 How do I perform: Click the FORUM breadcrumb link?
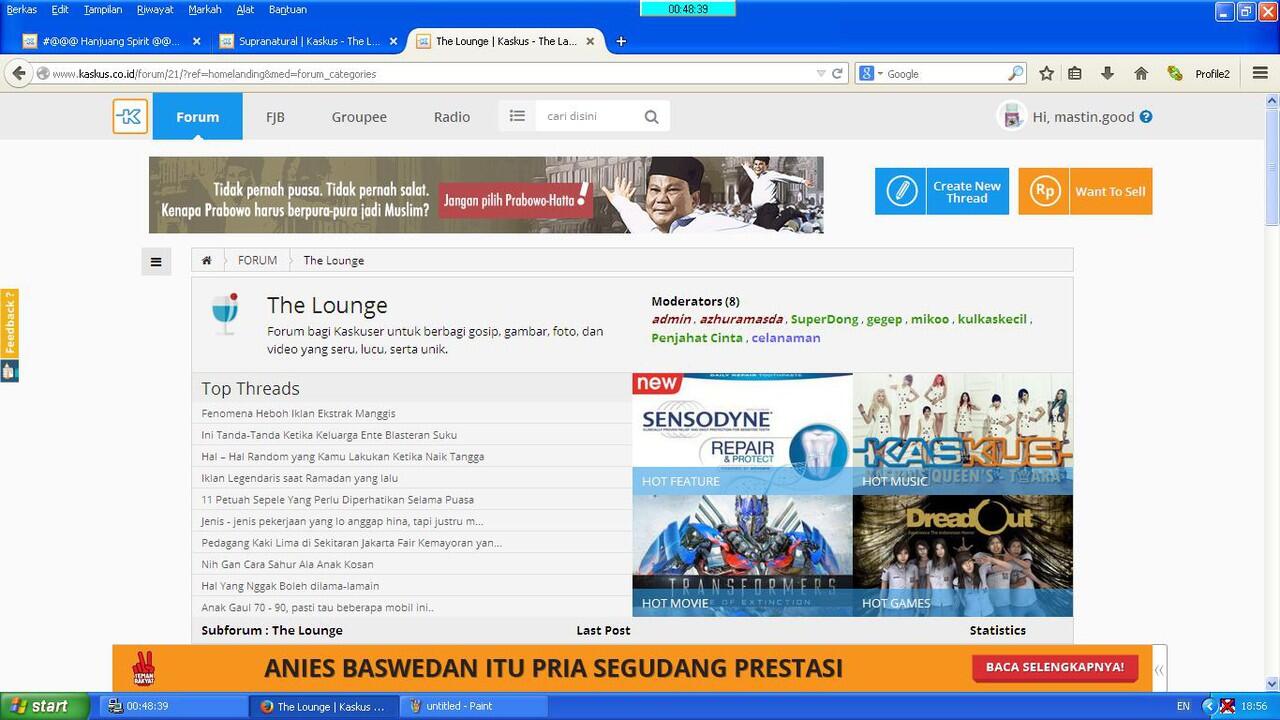click(257, 260)
